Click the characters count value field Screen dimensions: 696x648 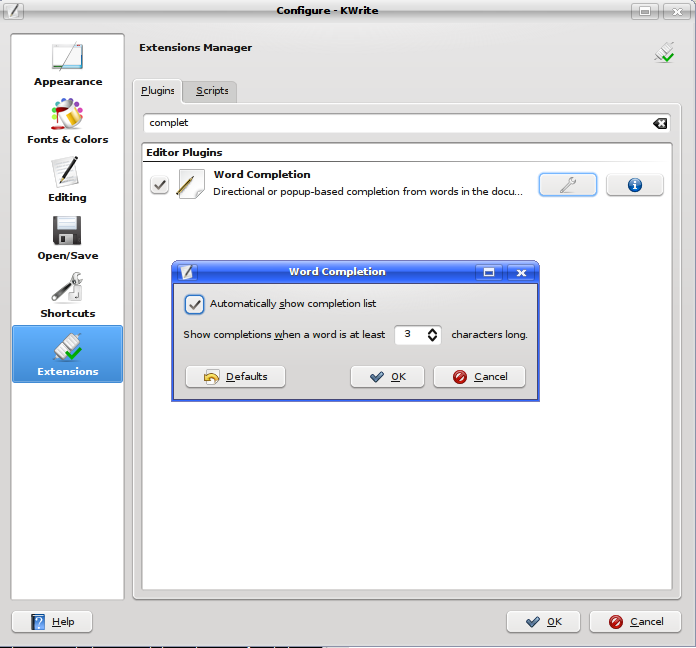410,335
